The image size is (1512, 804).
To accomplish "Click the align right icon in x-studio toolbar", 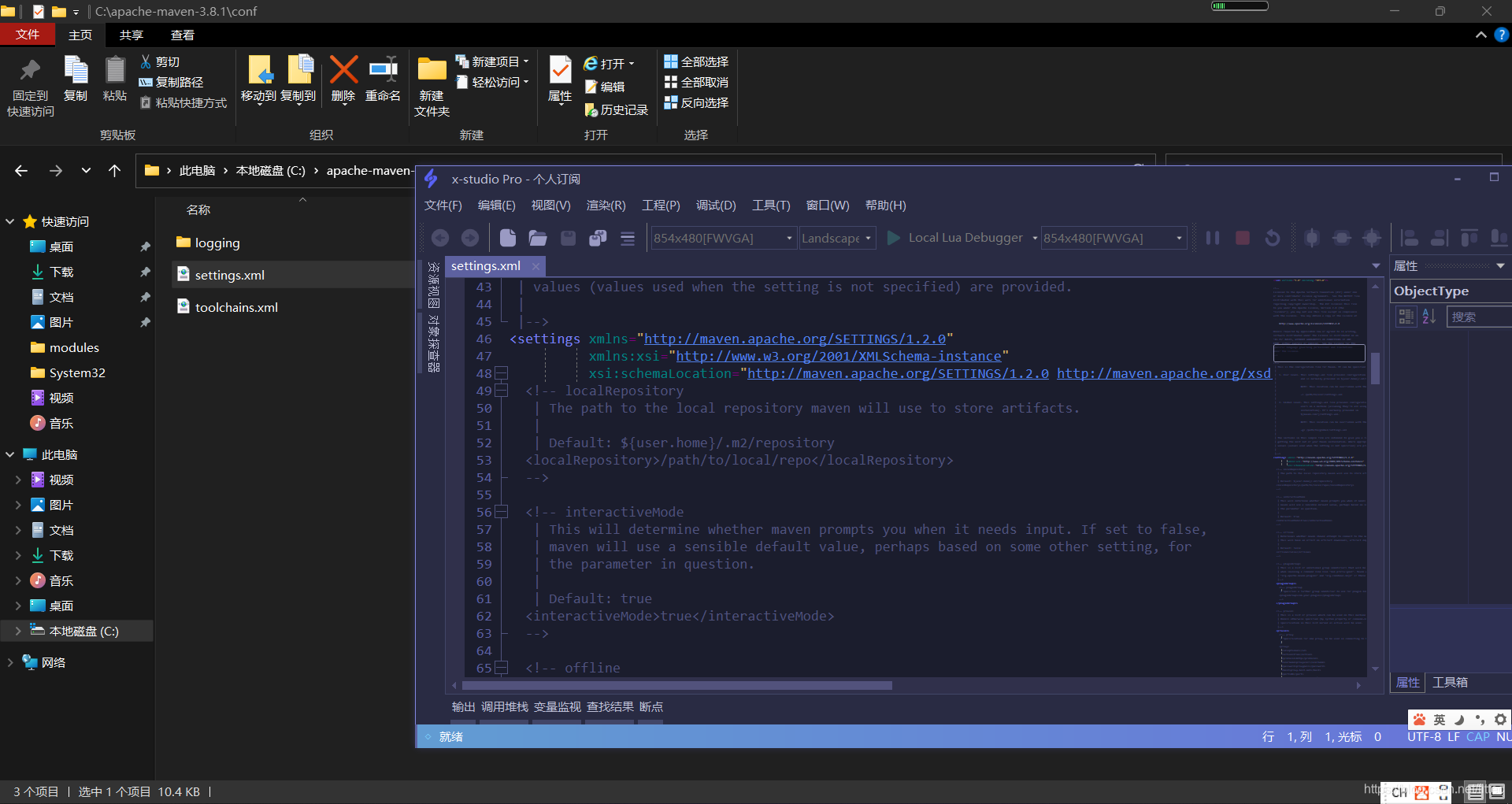I will coord(1440,238).
